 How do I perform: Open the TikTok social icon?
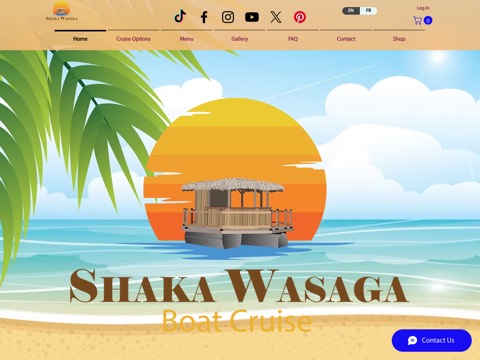180,16
